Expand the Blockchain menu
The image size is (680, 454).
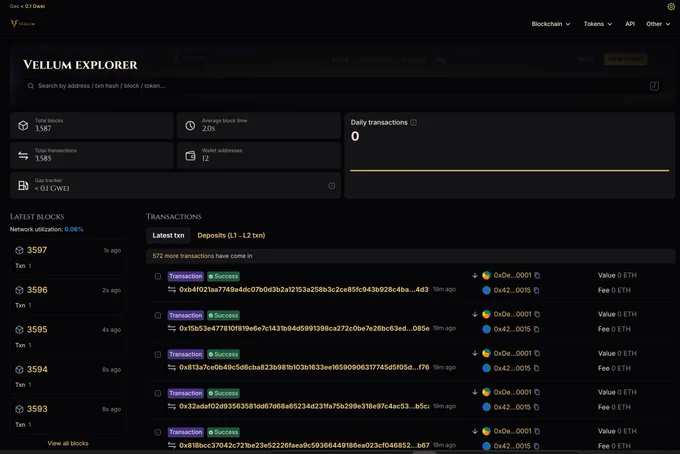551,24
